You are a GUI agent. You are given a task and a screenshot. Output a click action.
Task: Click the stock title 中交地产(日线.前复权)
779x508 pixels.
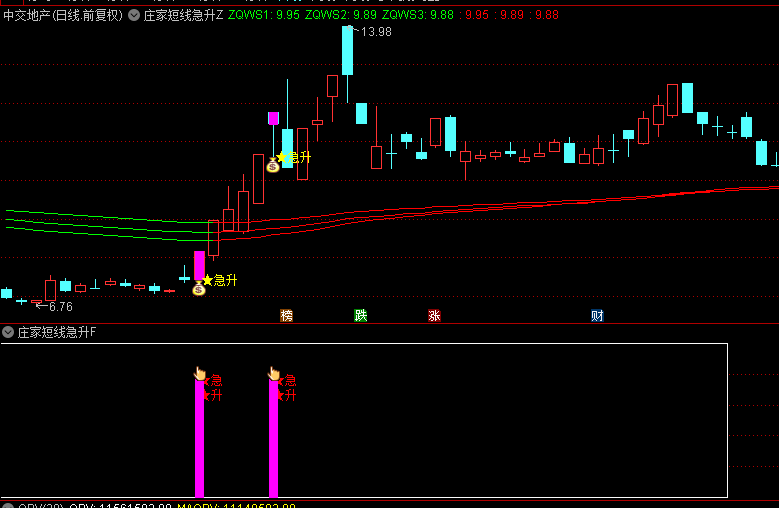(63, 15)
